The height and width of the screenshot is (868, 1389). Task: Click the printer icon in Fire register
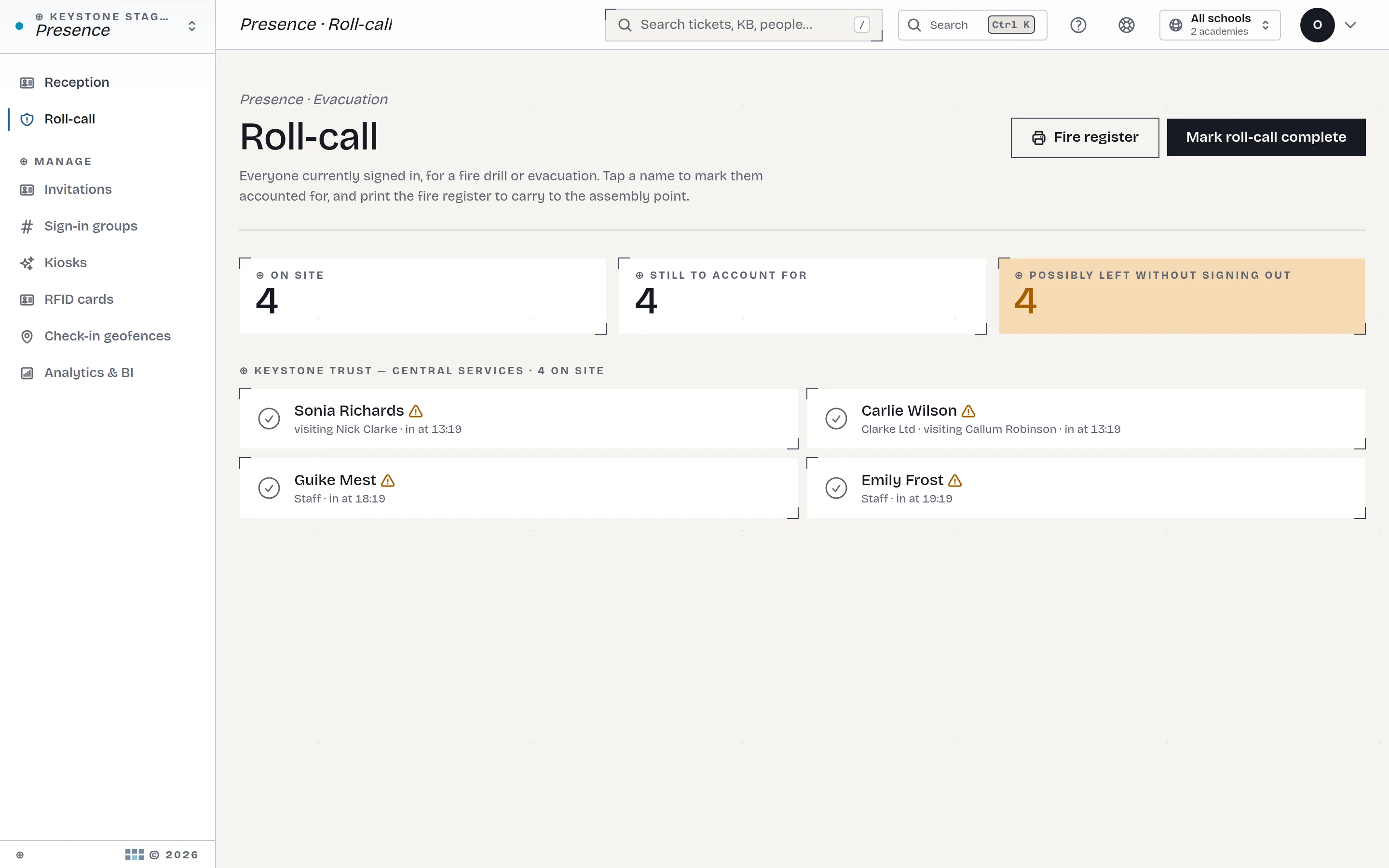pyautogui.click(x=1038, y=138)
